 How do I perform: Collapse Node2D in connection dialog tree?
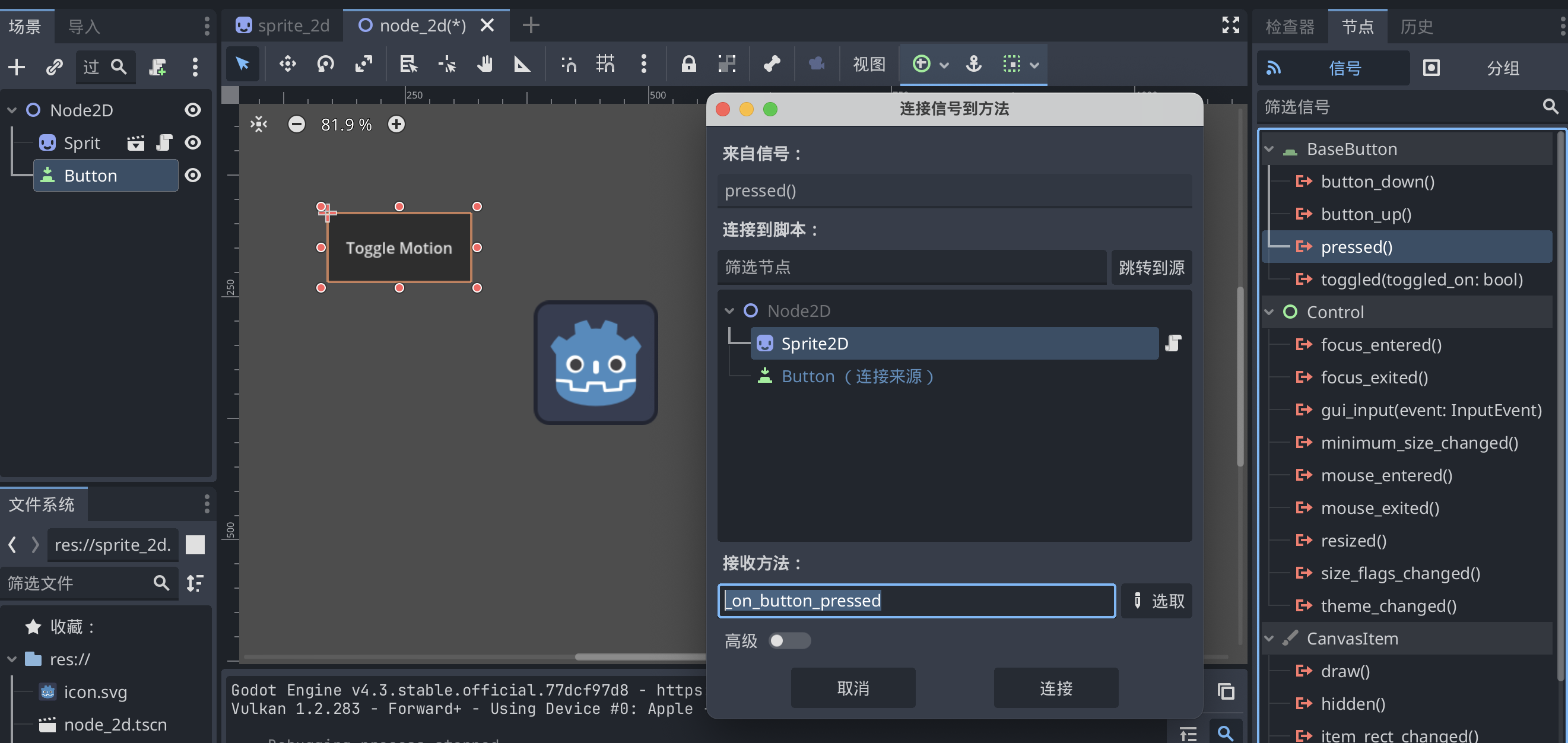tap(729, 311)
